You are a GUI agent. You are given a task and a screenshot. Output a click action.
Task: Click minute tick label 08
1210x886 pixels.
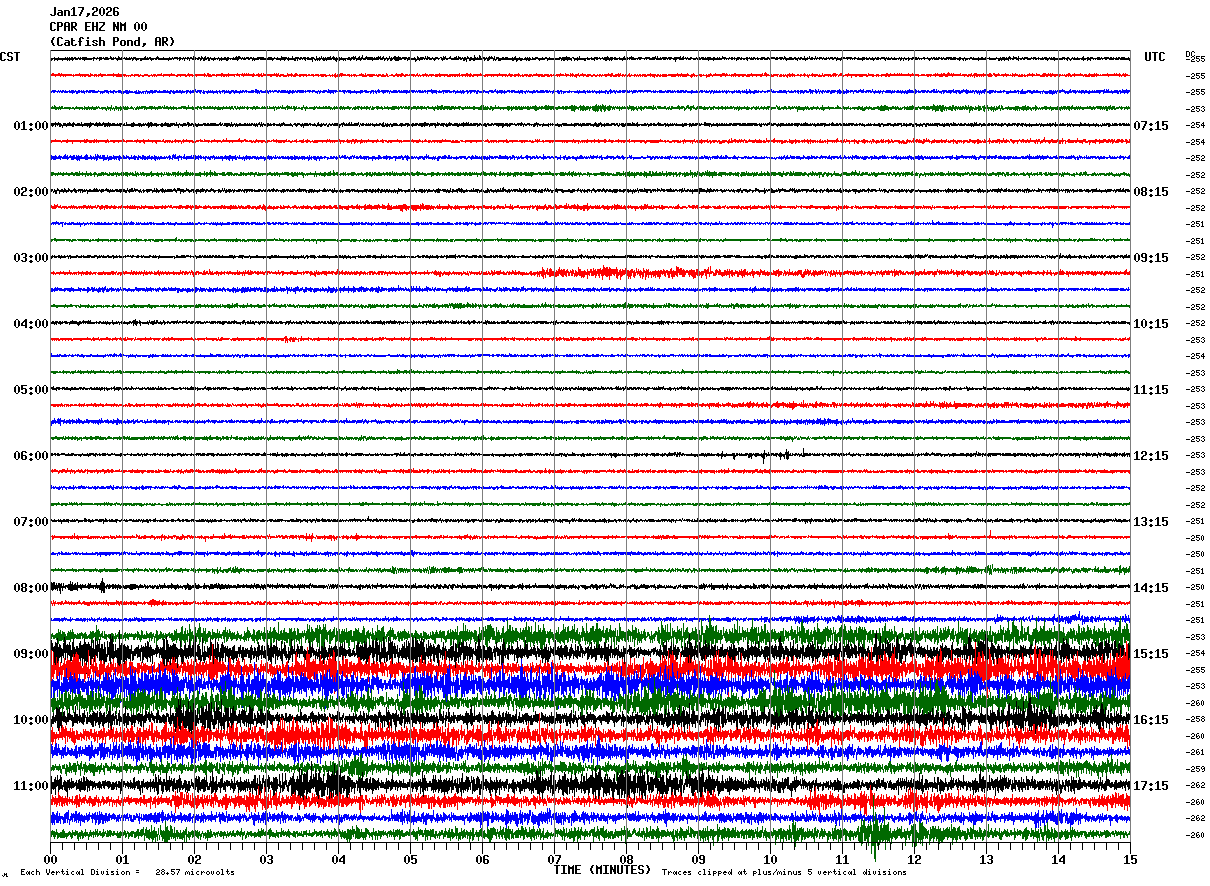(x=627, y=859)
